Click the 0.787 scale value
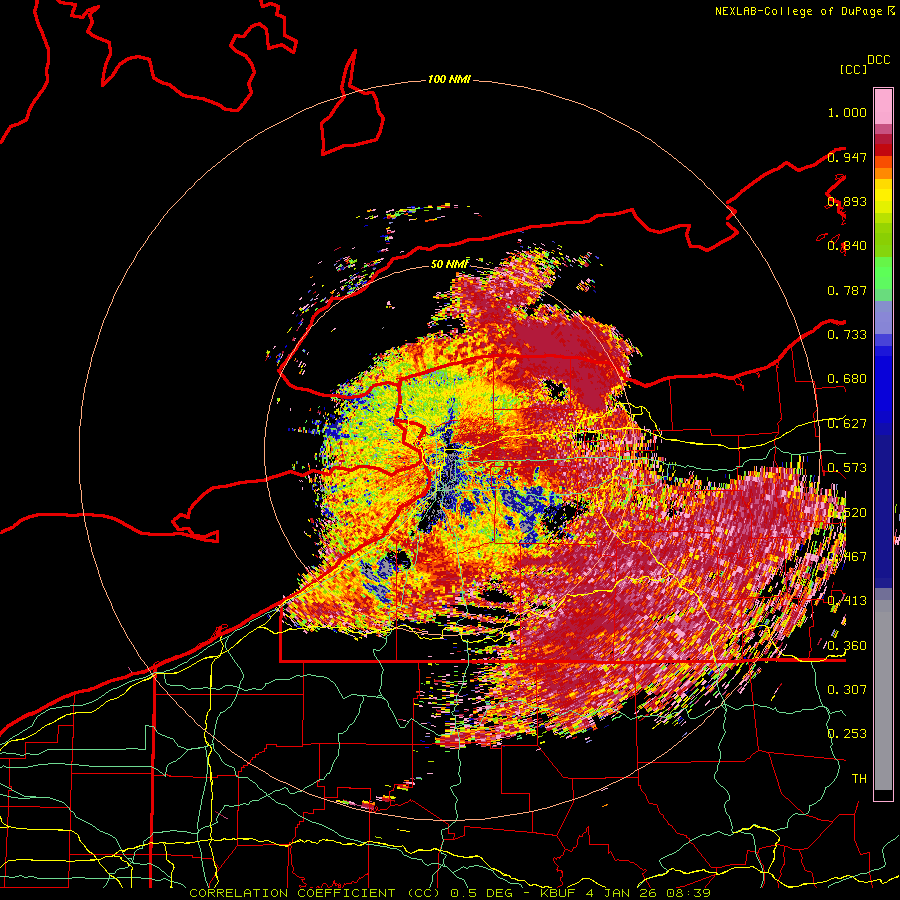Viewport: 900px width, 900px height. [x=847, y=290]
